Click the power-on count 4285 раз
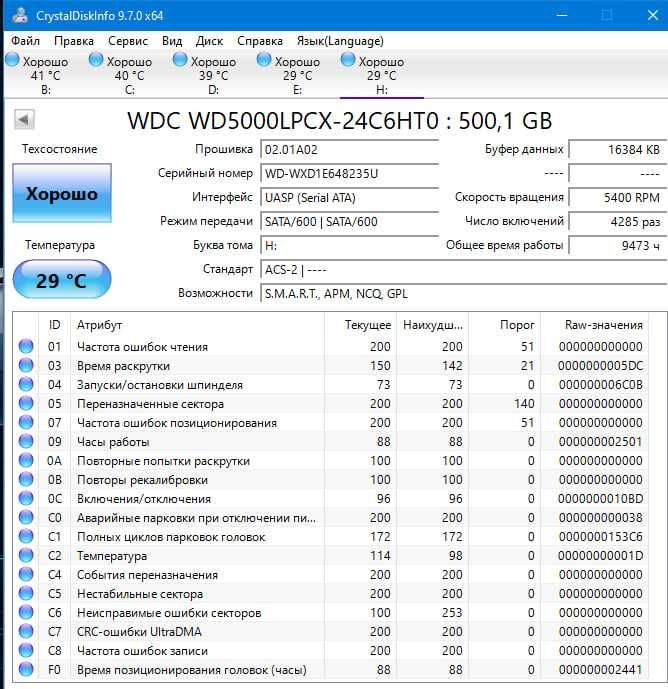The height and width of the screenshot is (689, 668). click(x=618, y=221)
